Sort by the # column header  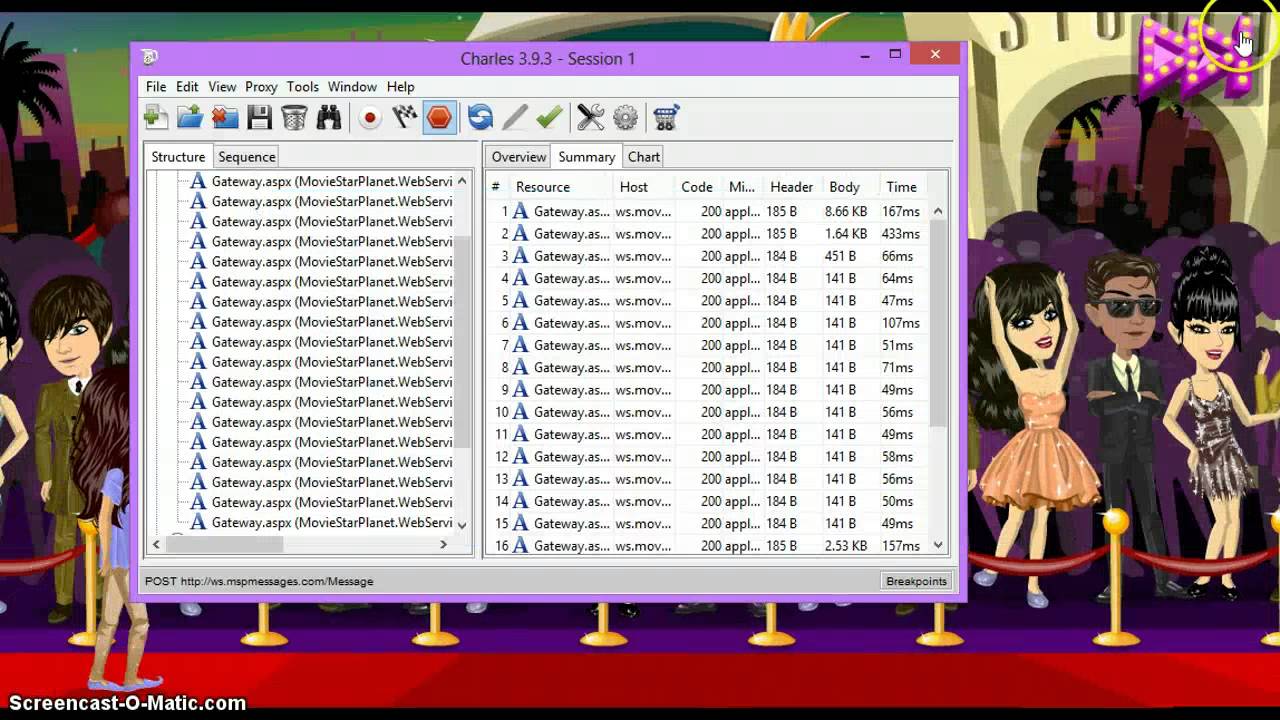[x=495, y=187]
